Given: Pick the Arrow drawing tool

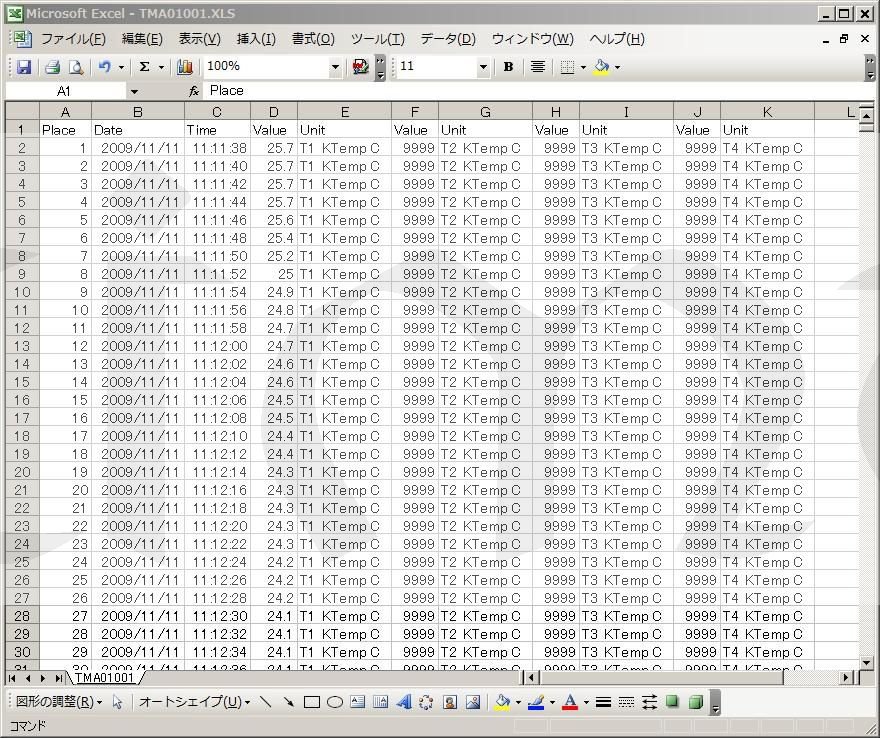Looking at the screenshot, I should point(289,702).
